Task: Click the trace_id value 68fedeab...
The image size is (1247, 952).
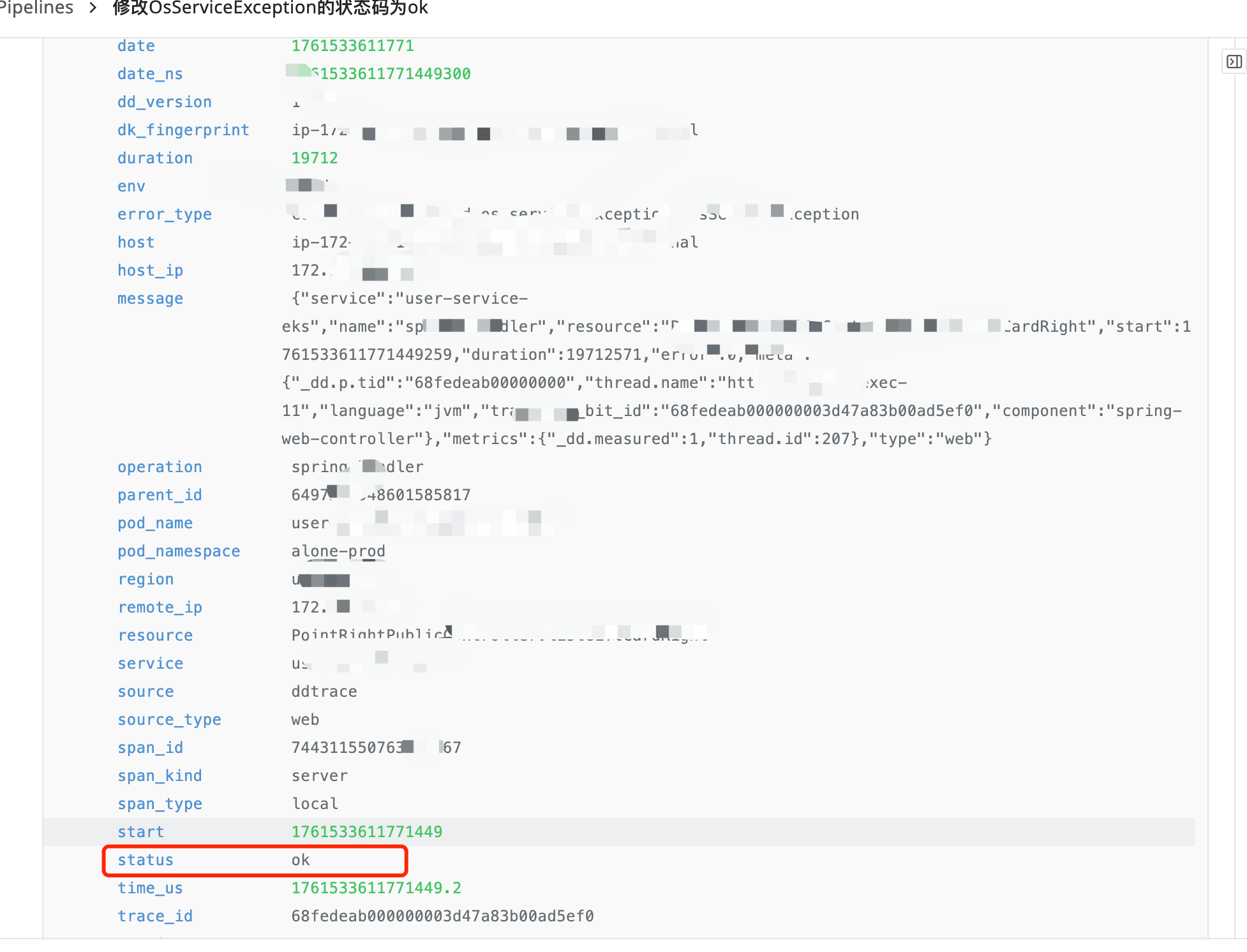Action: pyautogui.click(x=442, y=916)
